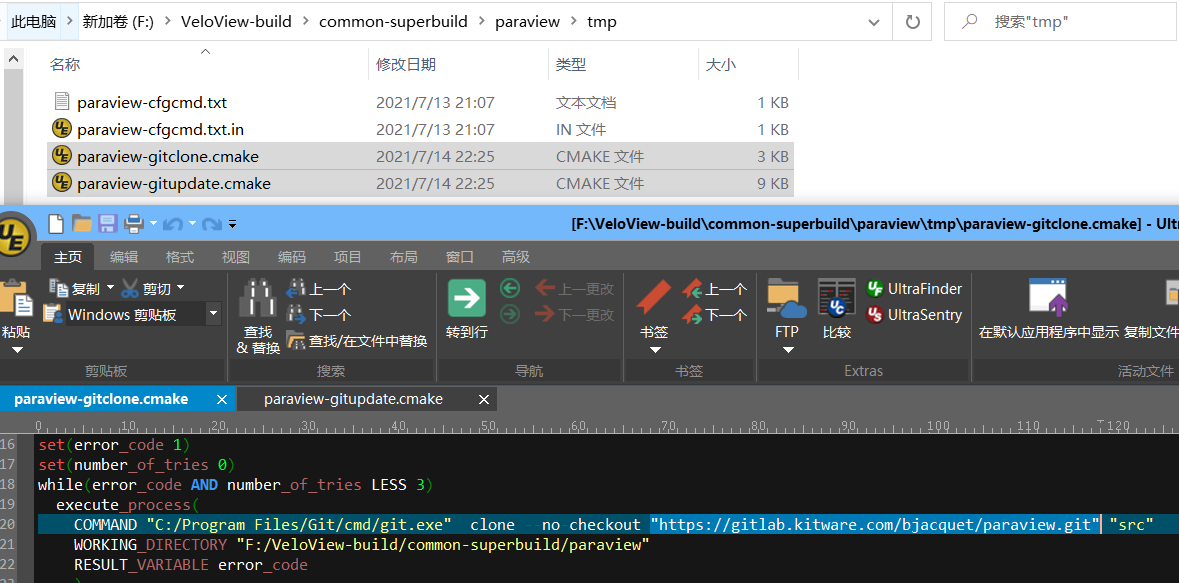This screenshot has width=1179, height=583.
Task: Open the 复制 dropdown arrow
Action: pyautogui.click(x=110, y=288)
